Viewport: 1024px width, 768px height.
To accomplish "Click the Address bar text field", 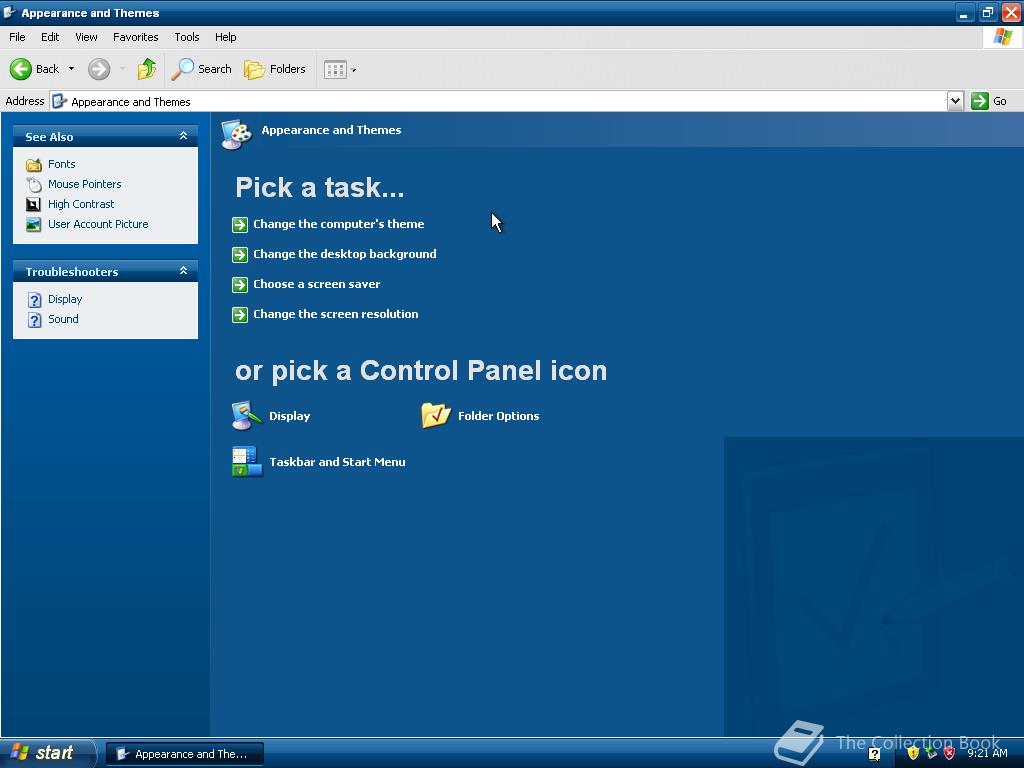I will pyautogui.click(x=498, y=101).
